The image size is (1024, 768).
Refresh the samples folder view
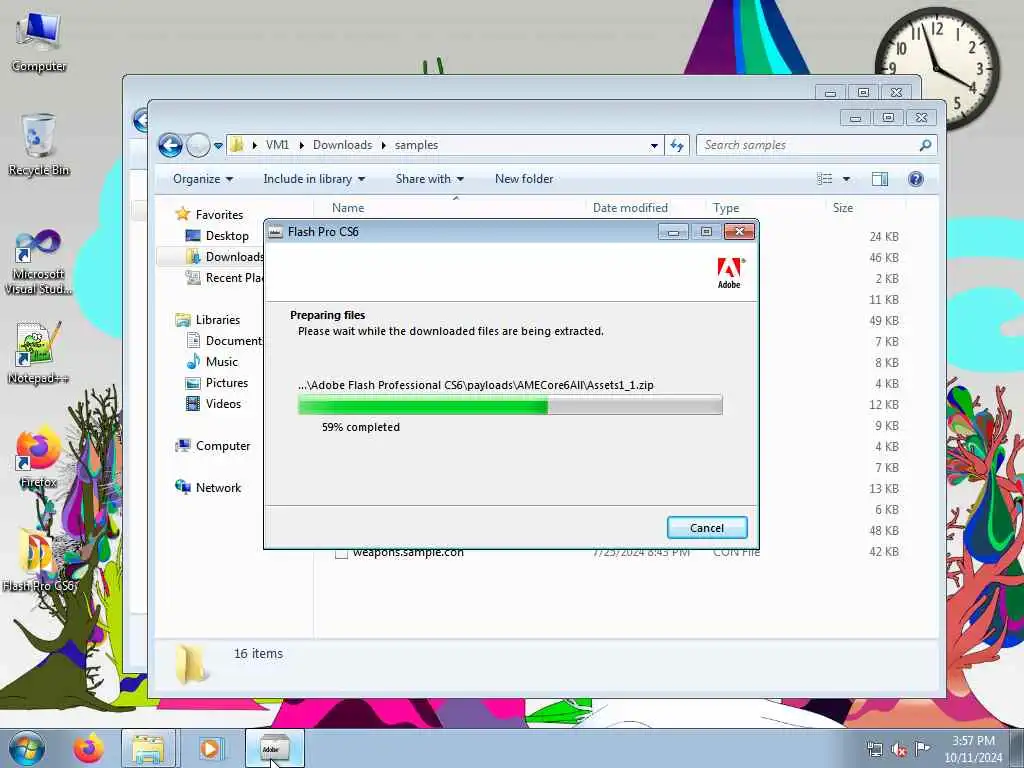677,146
